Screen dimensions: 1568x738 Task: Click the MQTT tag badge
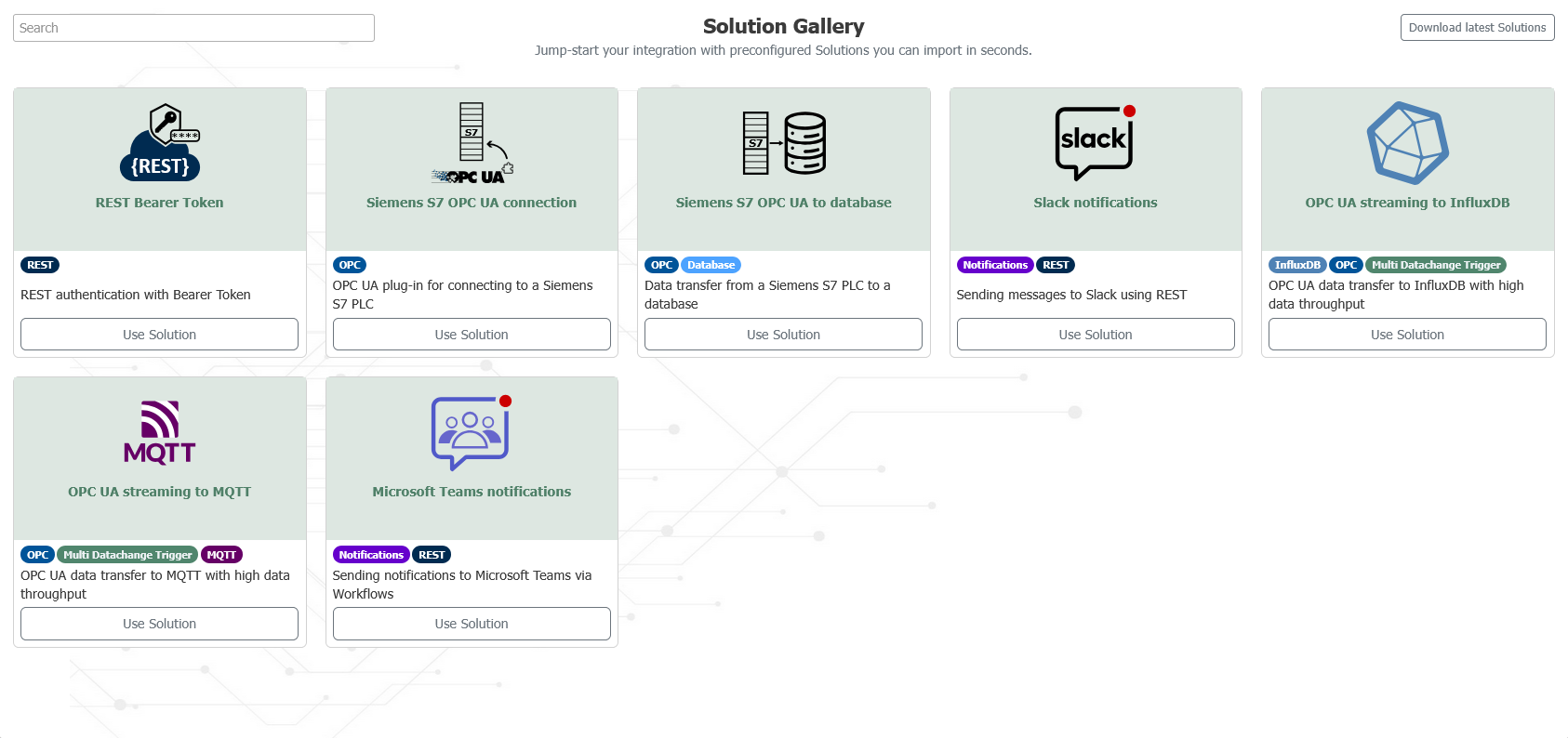(x=221, y=555)
